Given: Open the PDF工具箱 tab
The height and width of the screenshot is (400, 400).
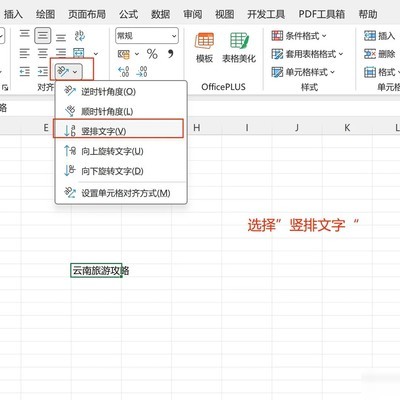Looking at the screenshot, I should click(x=322, y=14).
